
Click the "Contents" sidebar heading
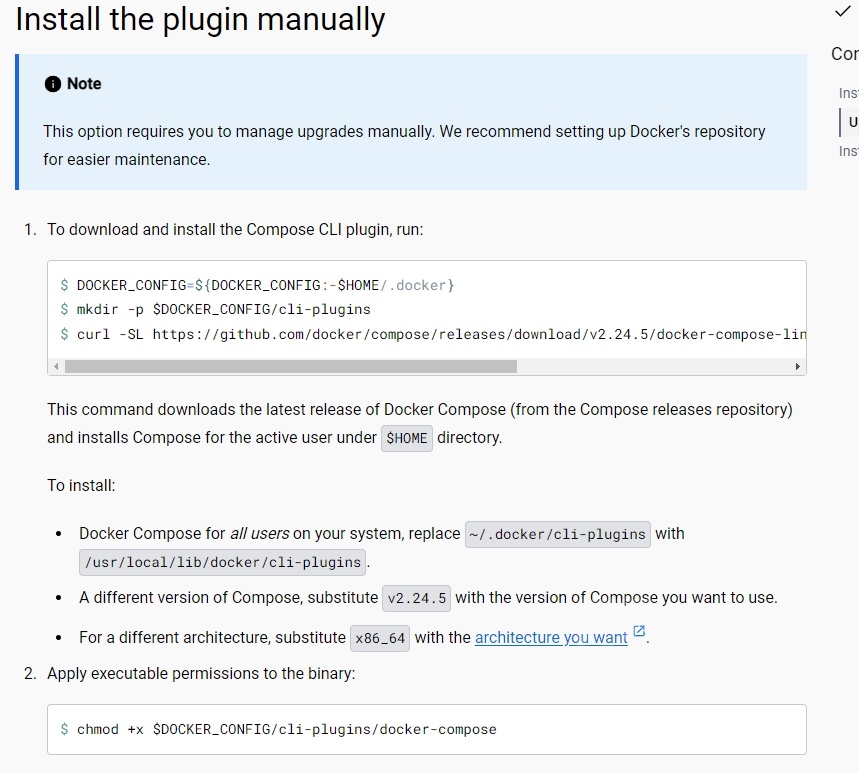(x=843, y=54)
